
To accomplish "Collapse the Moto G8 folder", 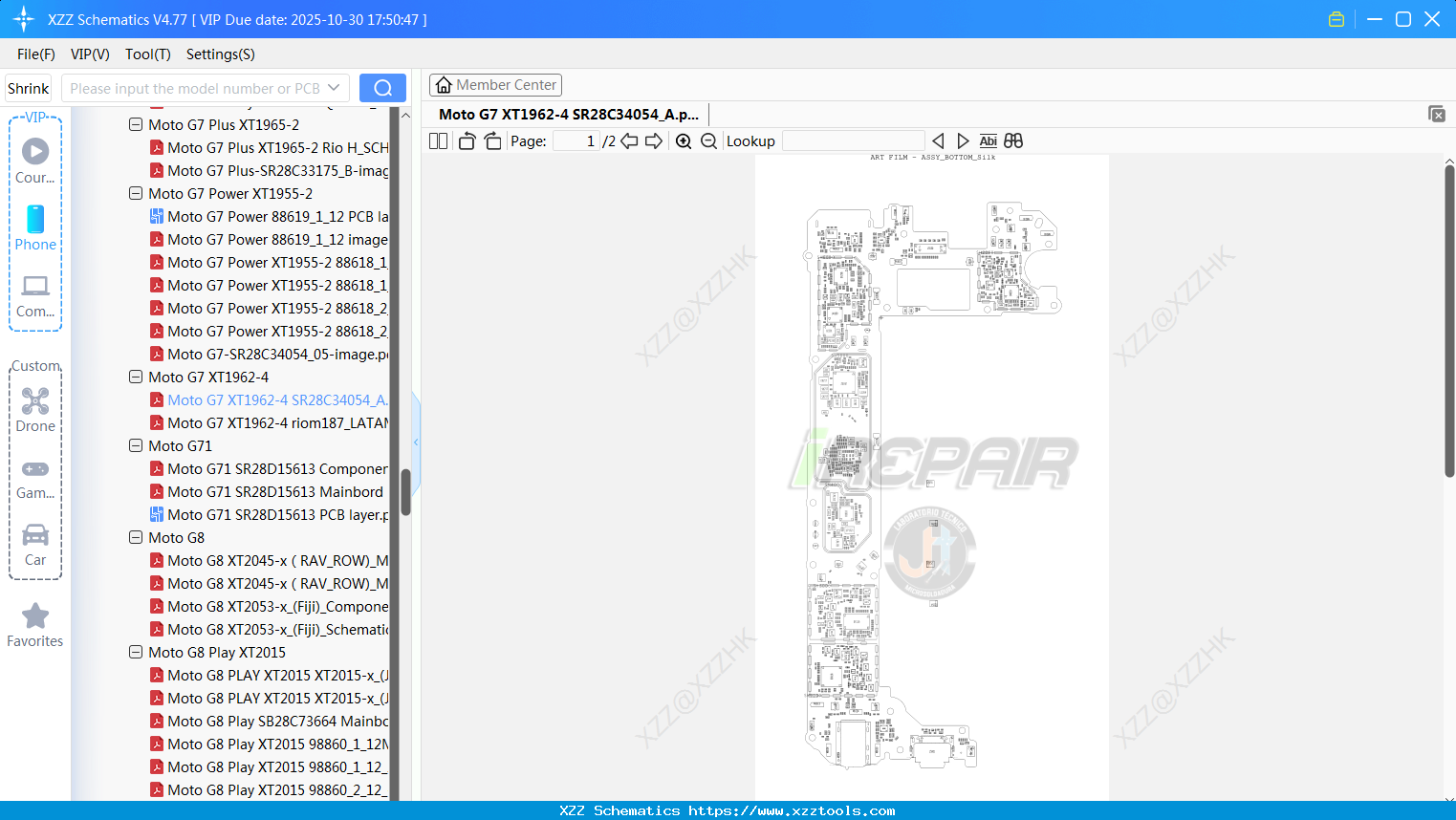I will (x=136, y=538).
